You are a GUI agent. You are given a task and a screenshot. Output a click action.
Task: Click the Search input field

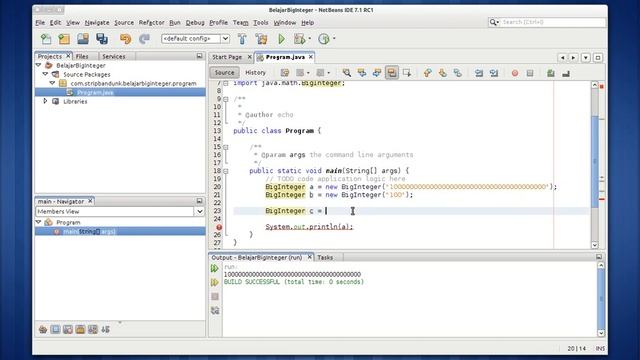pyautogui.click(x=553, y=22)
